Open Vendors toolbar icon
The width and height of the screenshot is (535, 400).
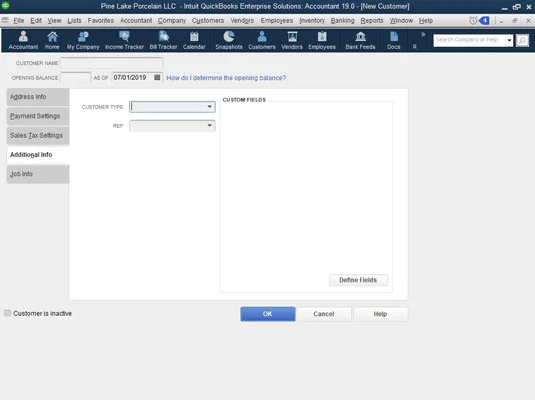point(292,40)
